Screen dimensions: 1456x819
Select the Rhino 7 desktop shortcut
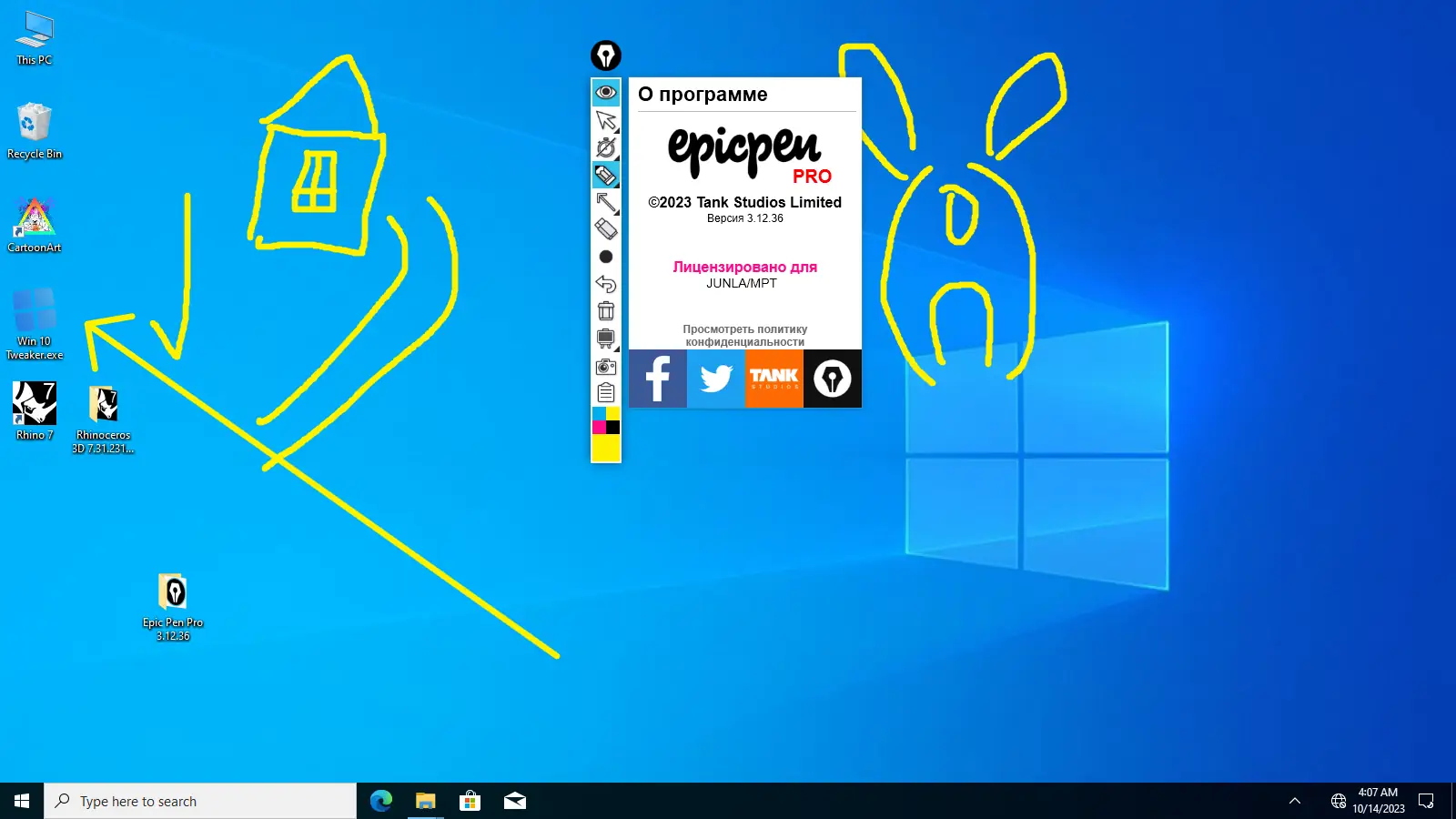point(35,411)
